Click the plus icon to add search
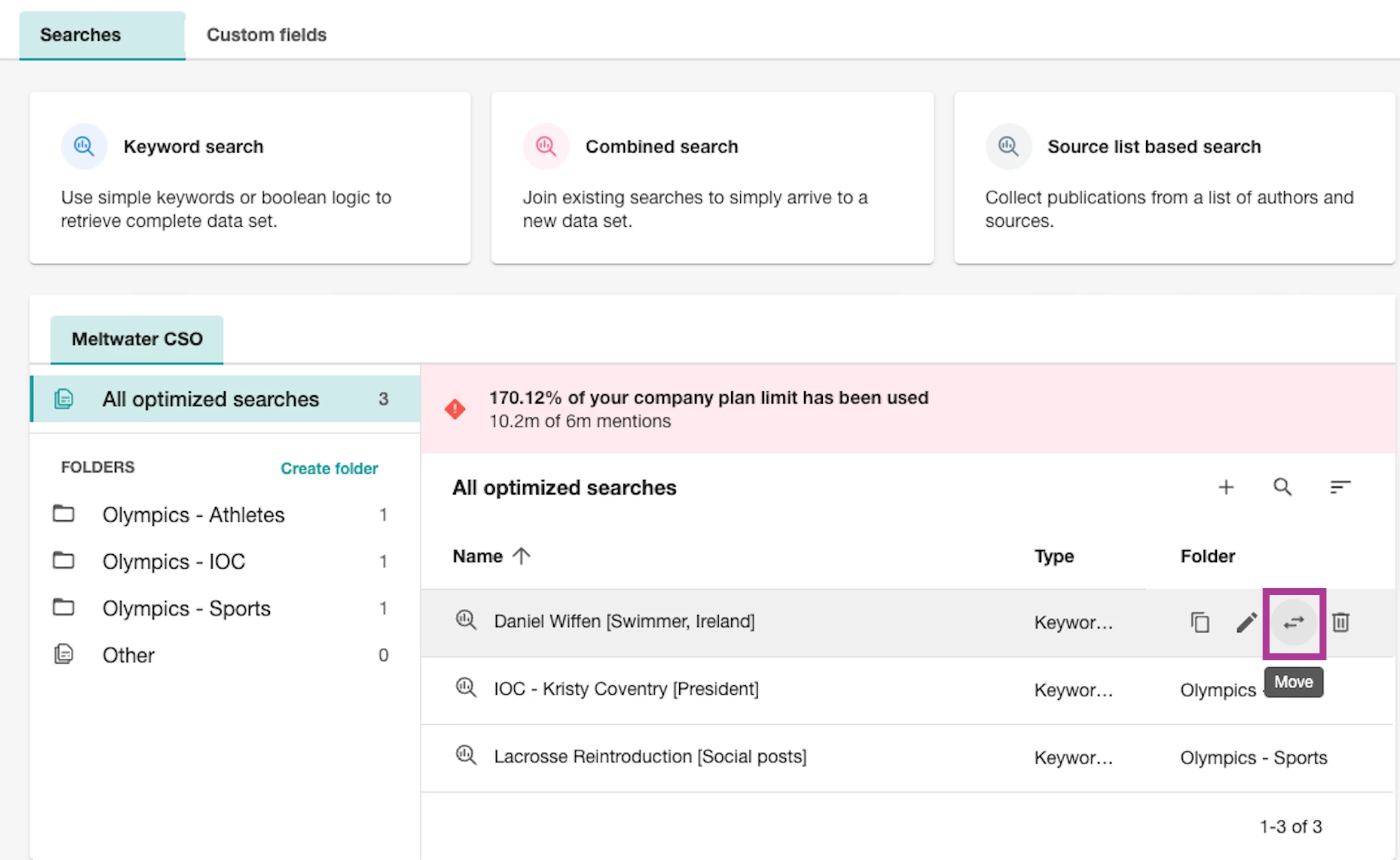This screenshot has height=860, width=1400. pos(1226,488)
